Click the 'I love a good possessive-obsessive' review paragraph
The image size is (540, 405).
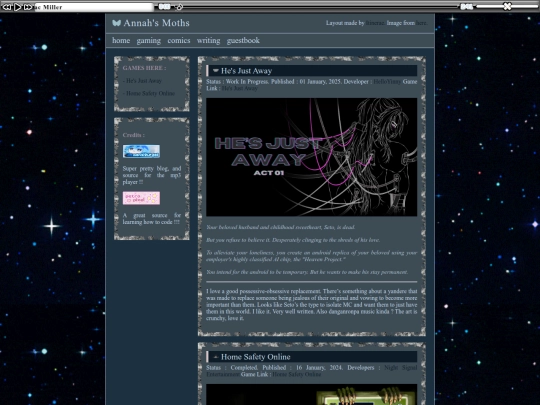311,305
